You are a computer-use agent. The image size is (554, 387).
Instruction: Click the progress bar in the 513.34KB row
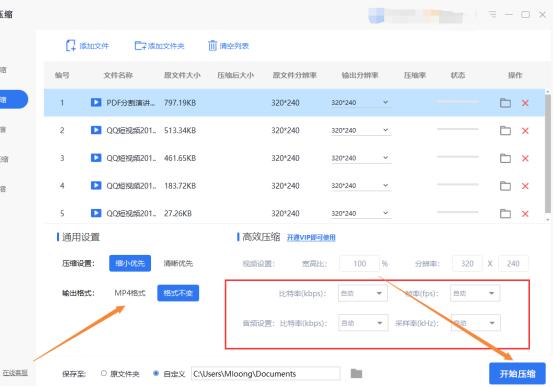[x=458, y=129]
